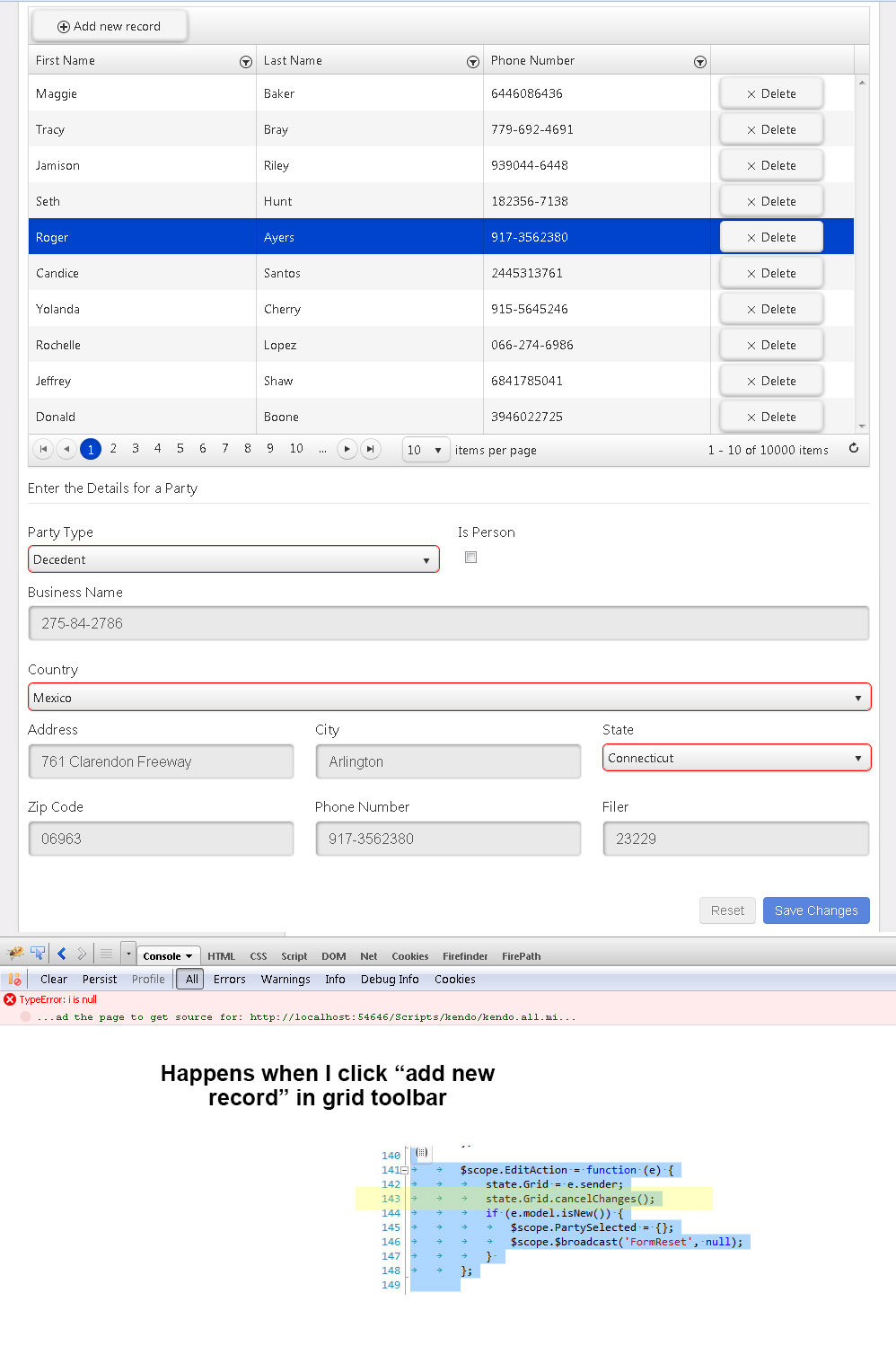The image size is (896, 1363).
Task: Open items per page dropdown
Action: tap(426, 450)
